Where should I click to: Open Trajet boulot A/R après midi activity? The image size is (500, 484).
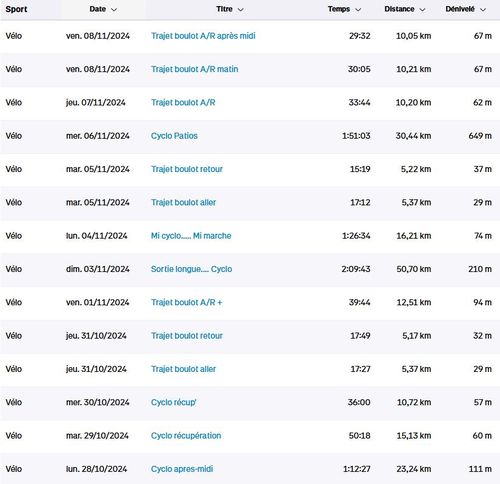tap(203, 36)
